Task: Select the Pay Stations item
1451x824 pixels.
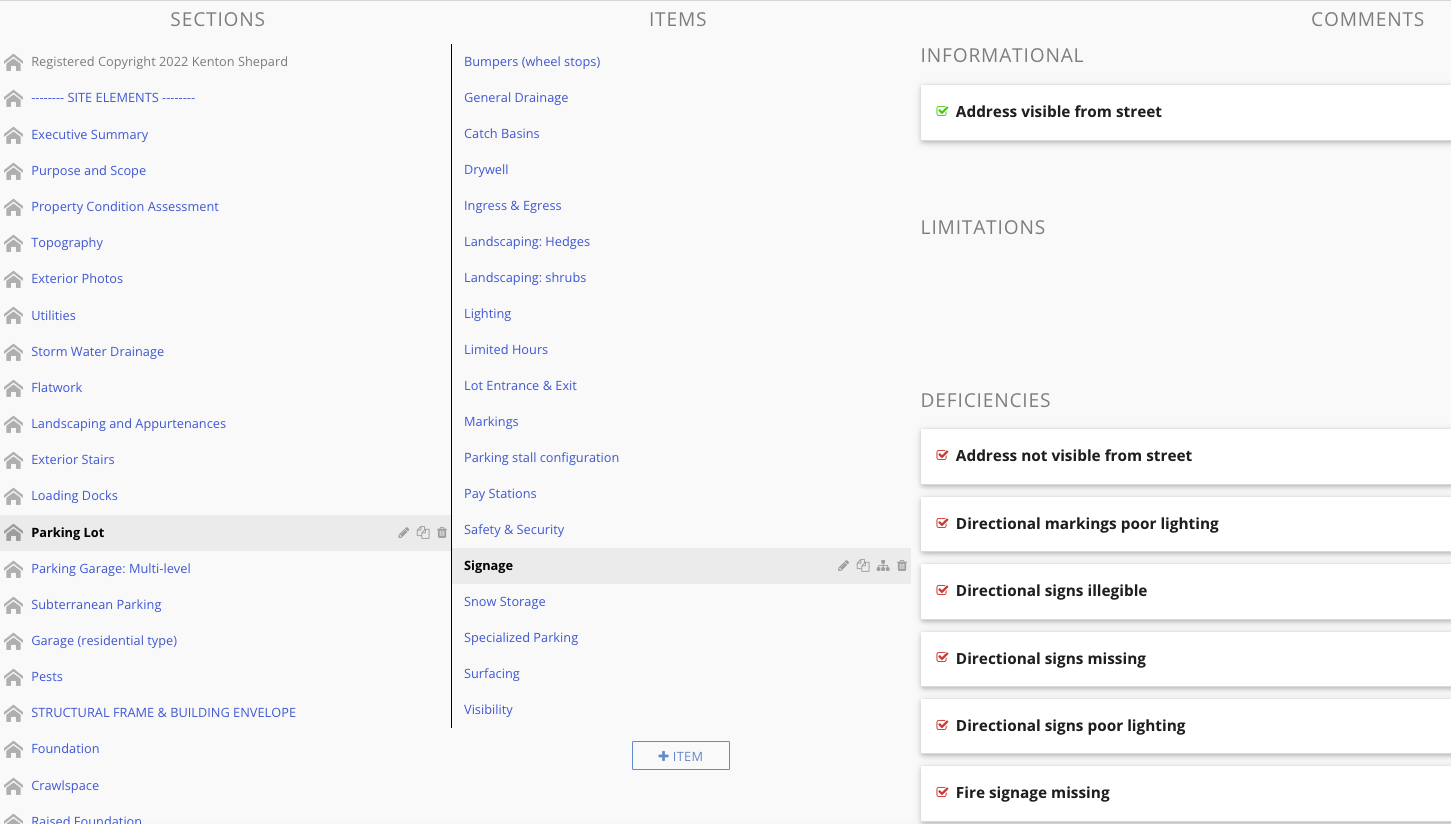Action: tap(500, 494)
